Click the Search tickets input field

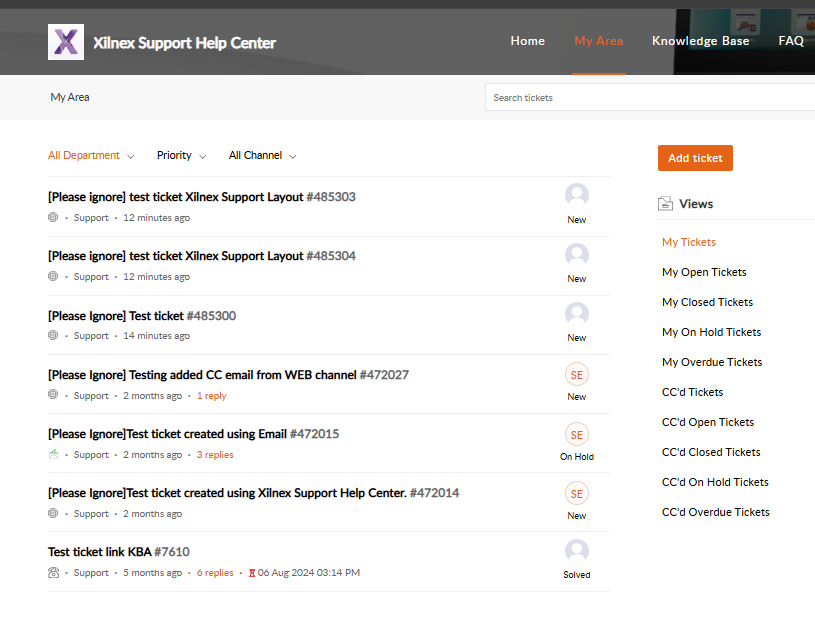(x=650, y=98)
